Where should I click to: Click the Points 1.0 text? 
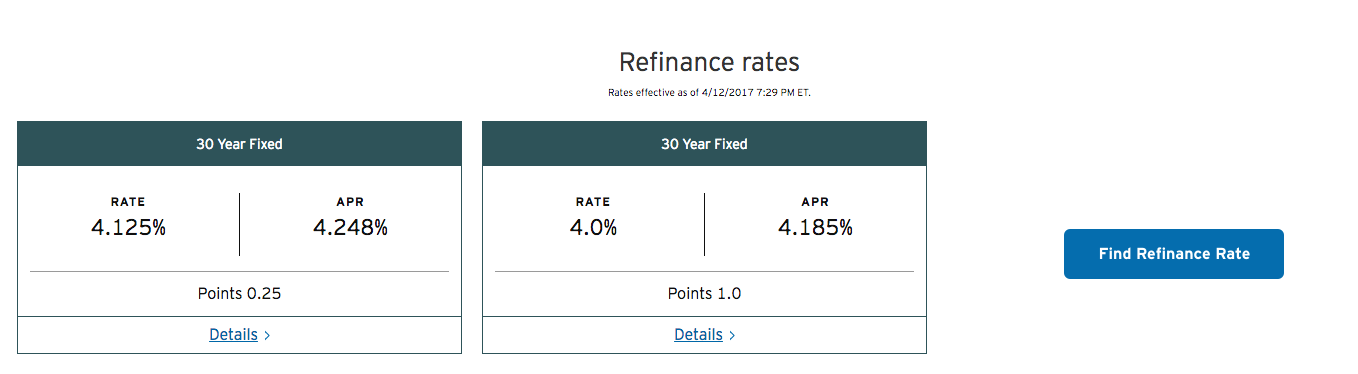[x=704, y=294]
